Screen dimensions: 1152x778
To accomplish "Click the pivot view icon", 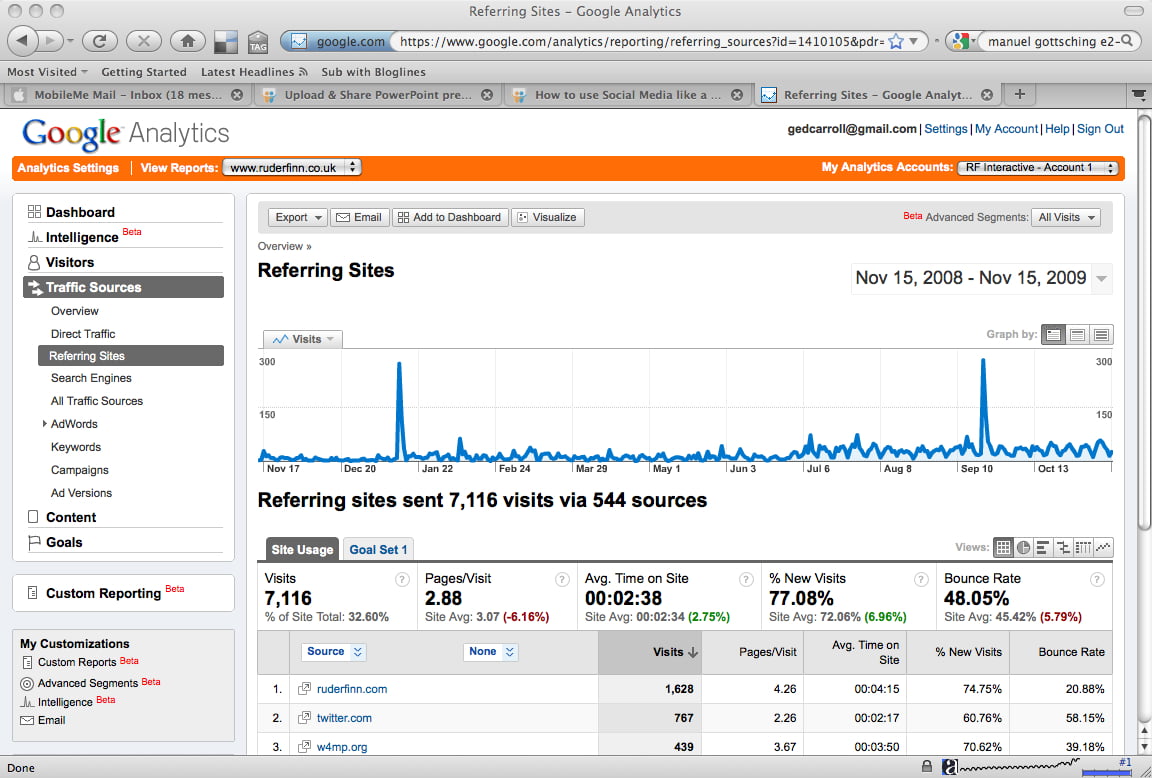I will point(1082,547).
